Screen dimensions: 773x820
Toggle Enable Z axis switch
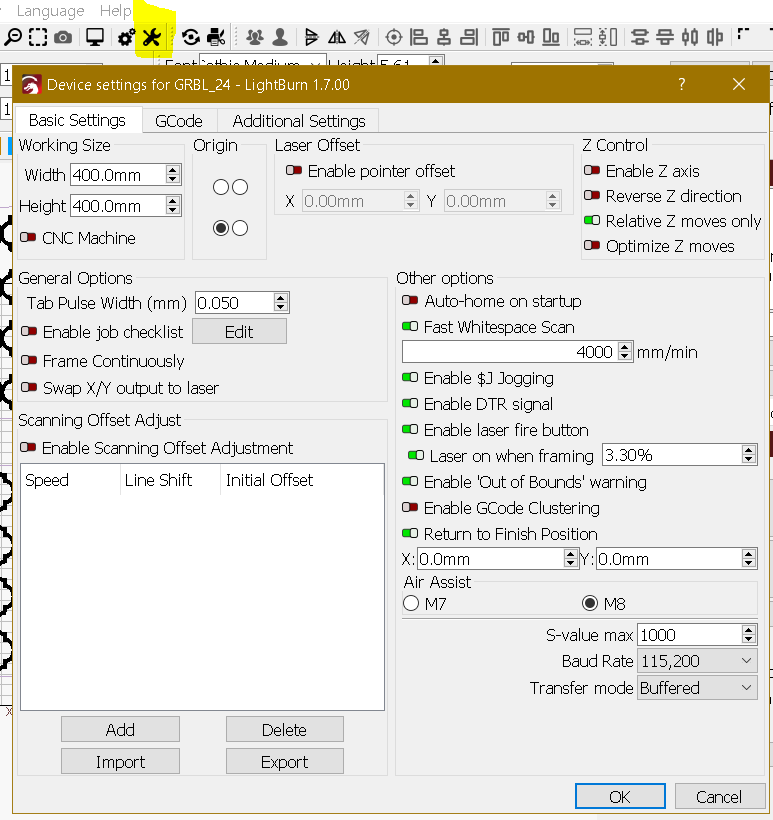tap(592, 171)
